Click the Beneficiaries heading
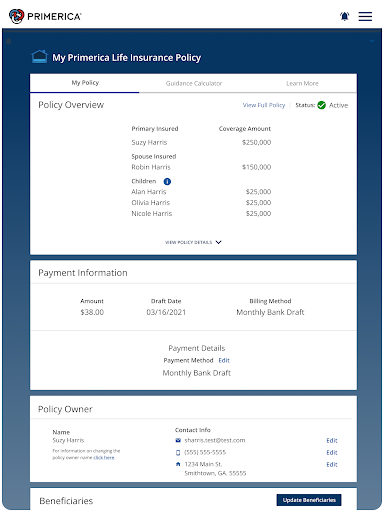The height and width of the screenshot is (512, 384). click(x=66, y=501)
